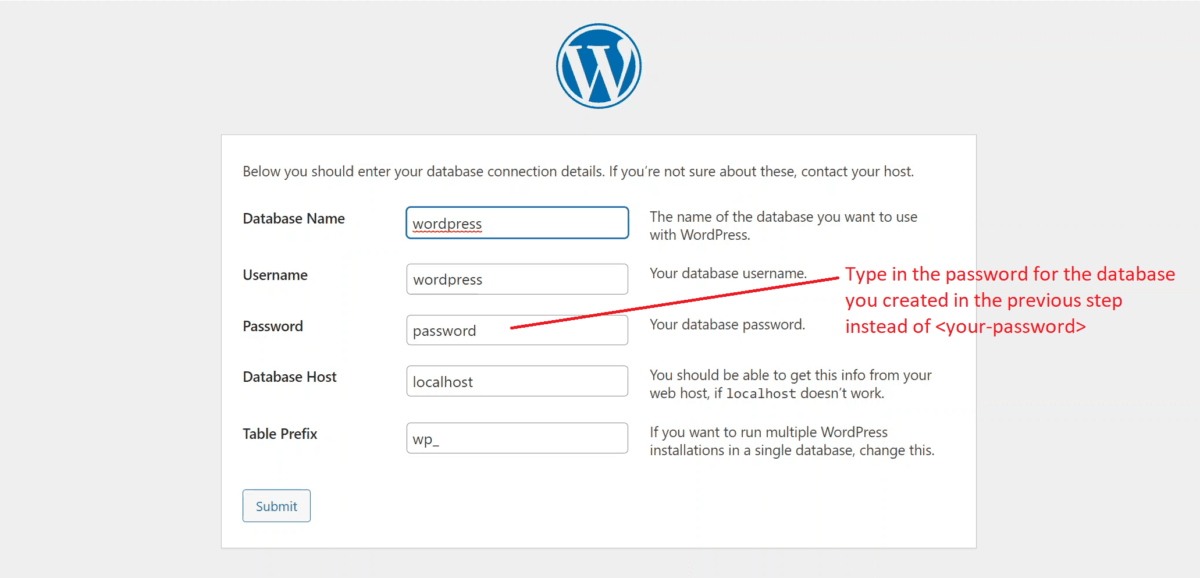Select the hint "Your database password."
This screenshot has height=578, width=1200.
tap(727, 324)
